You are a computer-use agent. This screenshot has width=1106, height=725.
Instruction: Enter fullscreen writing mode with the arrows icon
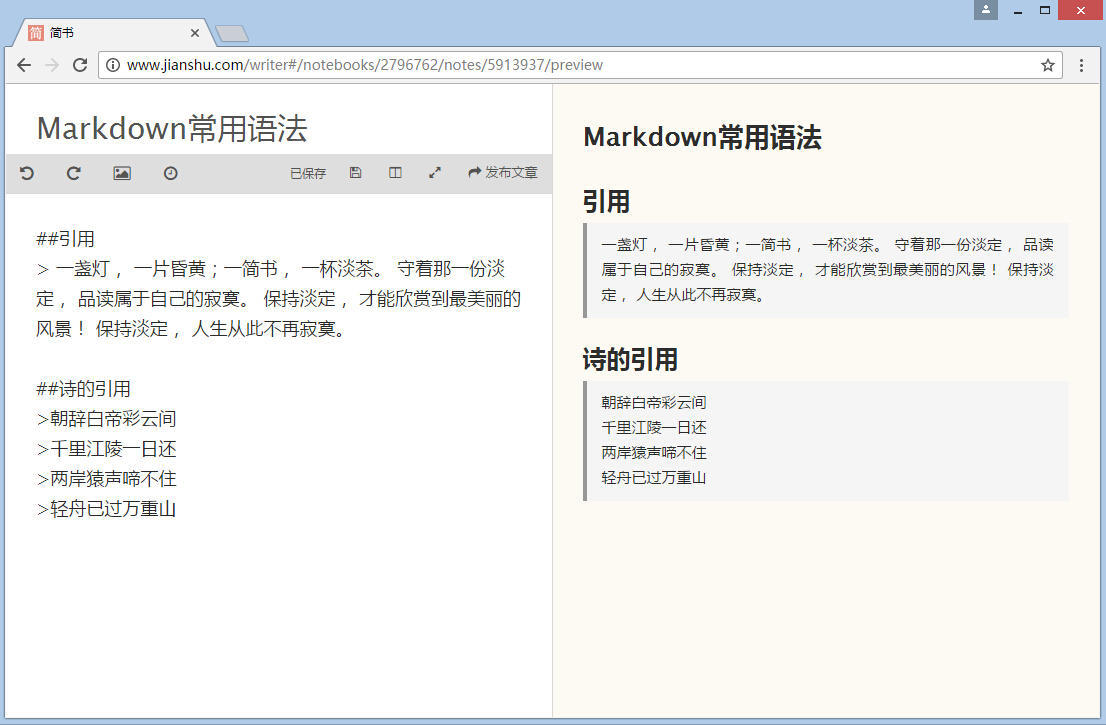point(435,173)
